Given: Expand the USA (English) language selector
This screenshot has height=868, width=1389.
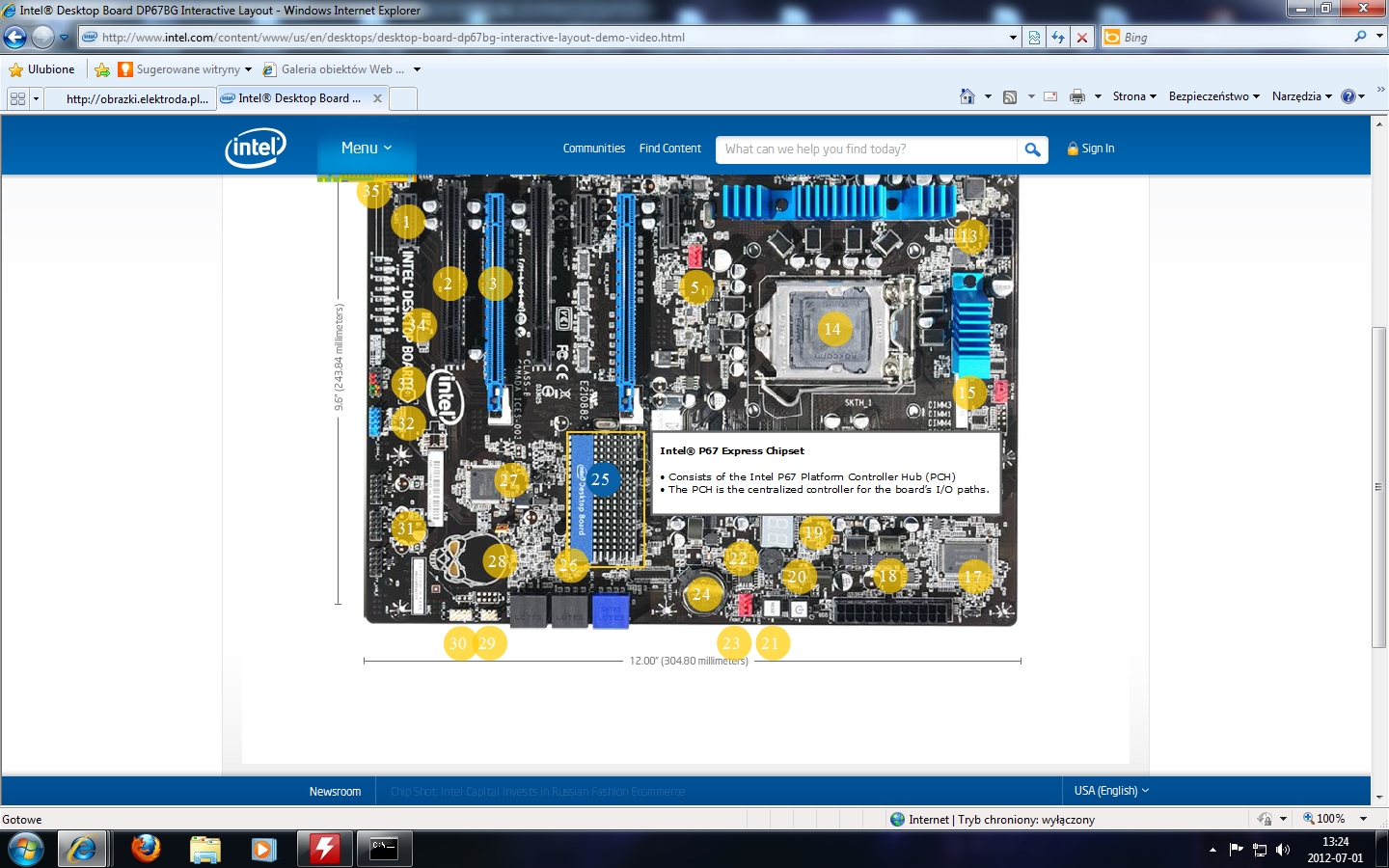Looking at the screenshot, I should [1111, 791].
